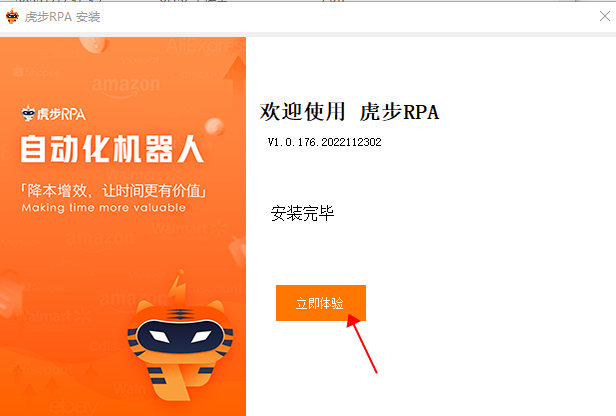
Task: Click the 欢迎使用 虎步RPA heading
Action: point(349,112)
